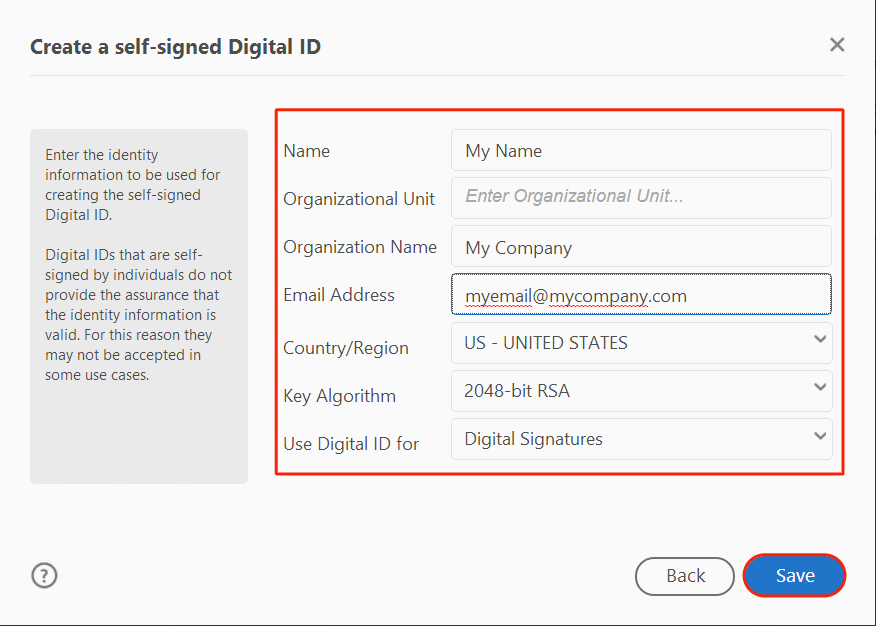Select the Email Address input box

point(641,295)
